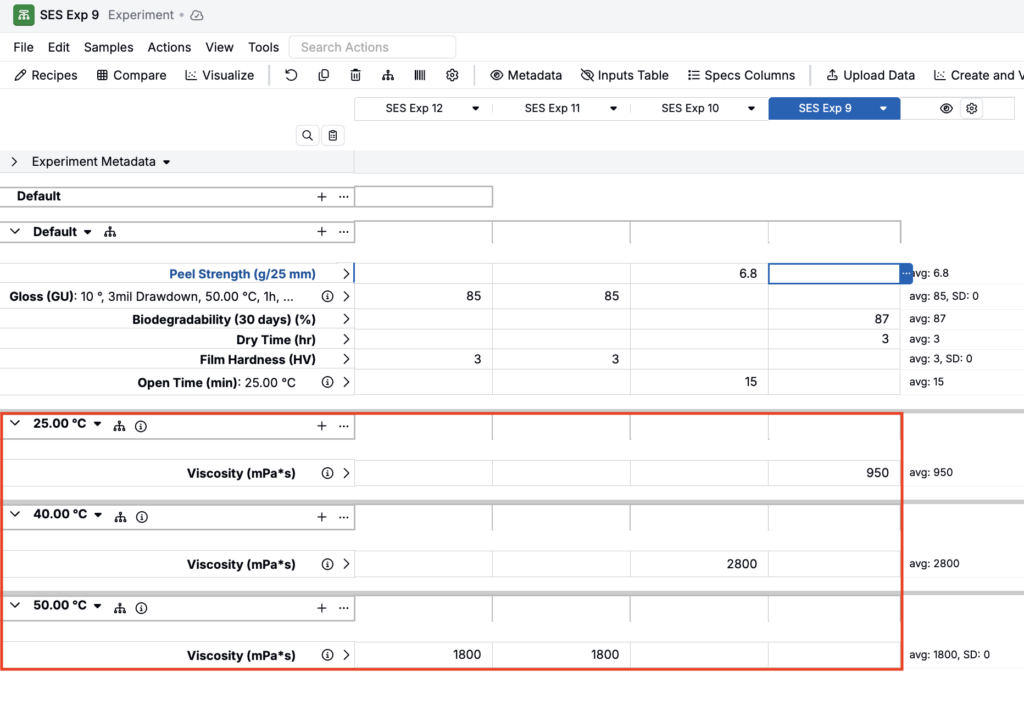Click the trash delete icon in toolbar

pyautogui.click(x=355, y=75)
